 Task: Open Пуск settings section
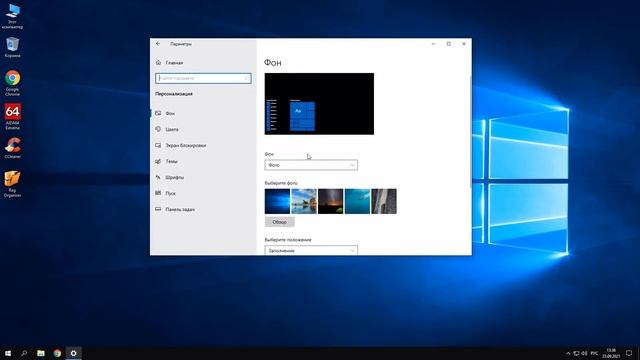tap(203, 193)
